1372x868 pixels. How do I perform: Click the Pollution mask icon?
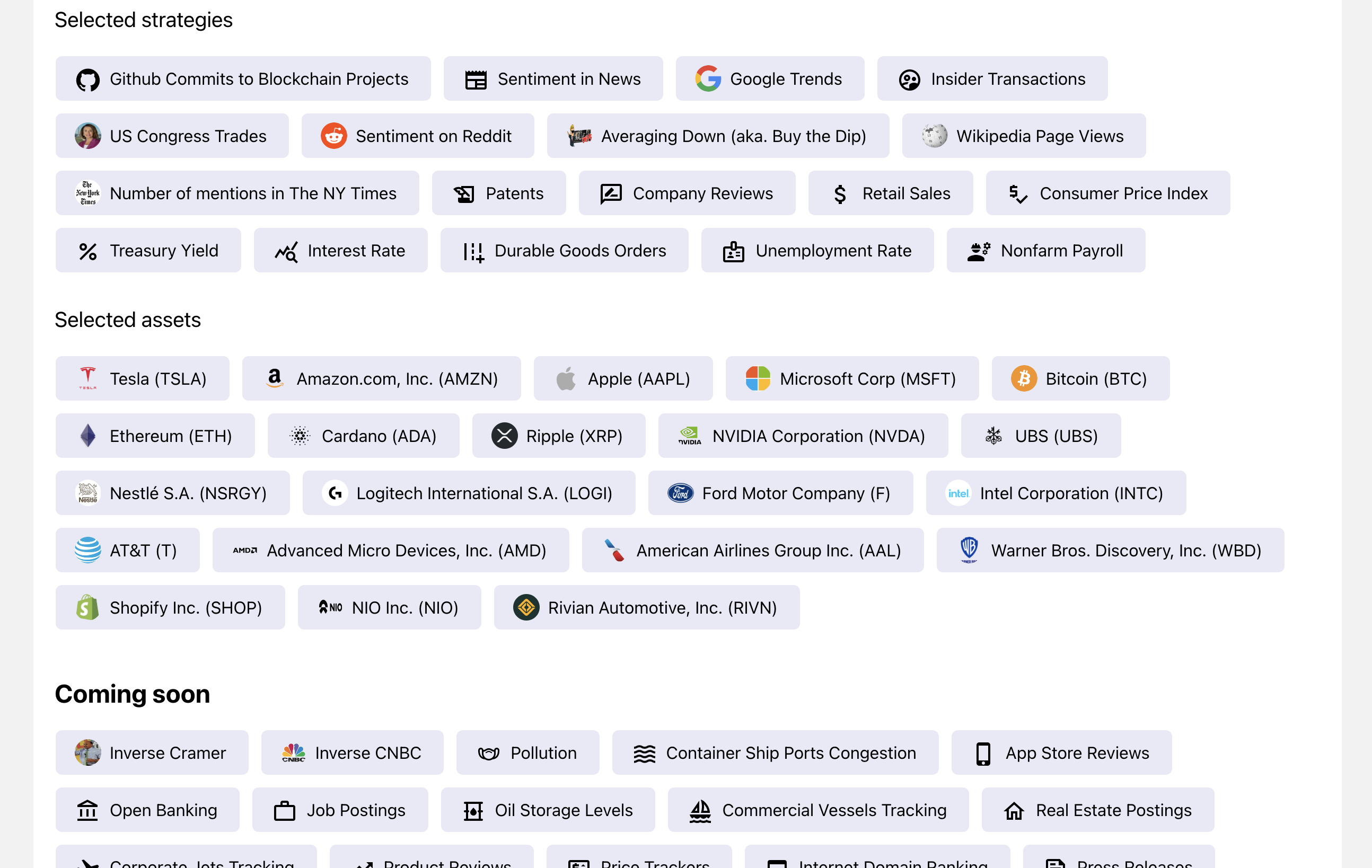(x=488, y=753)
